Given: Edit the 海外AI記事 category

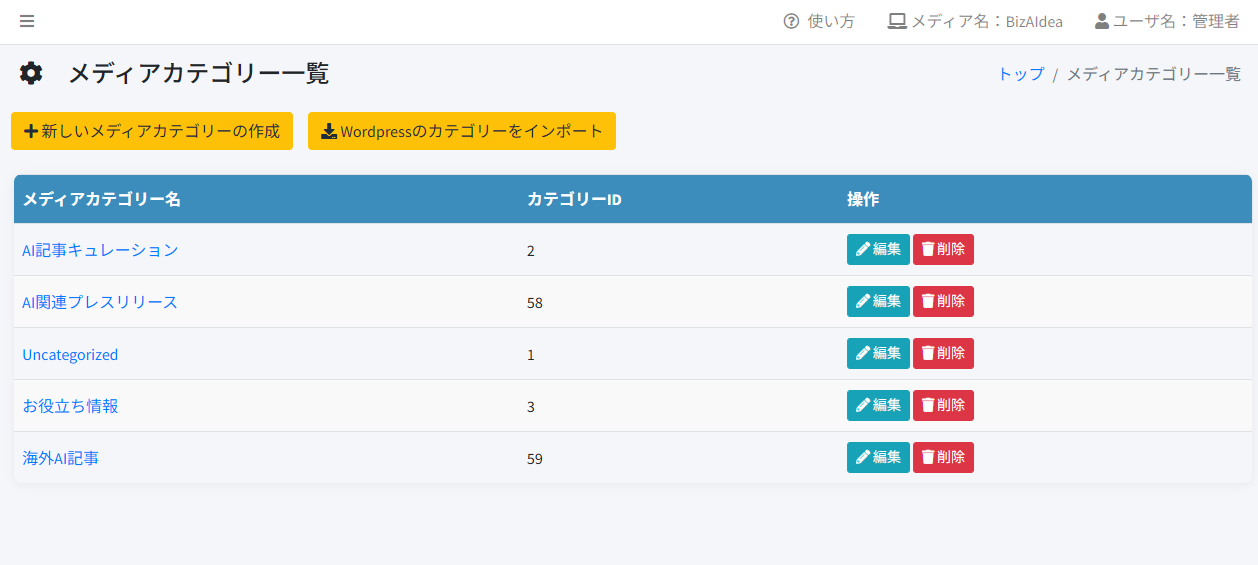Looking at the screenshot, I should coord(877,457).
